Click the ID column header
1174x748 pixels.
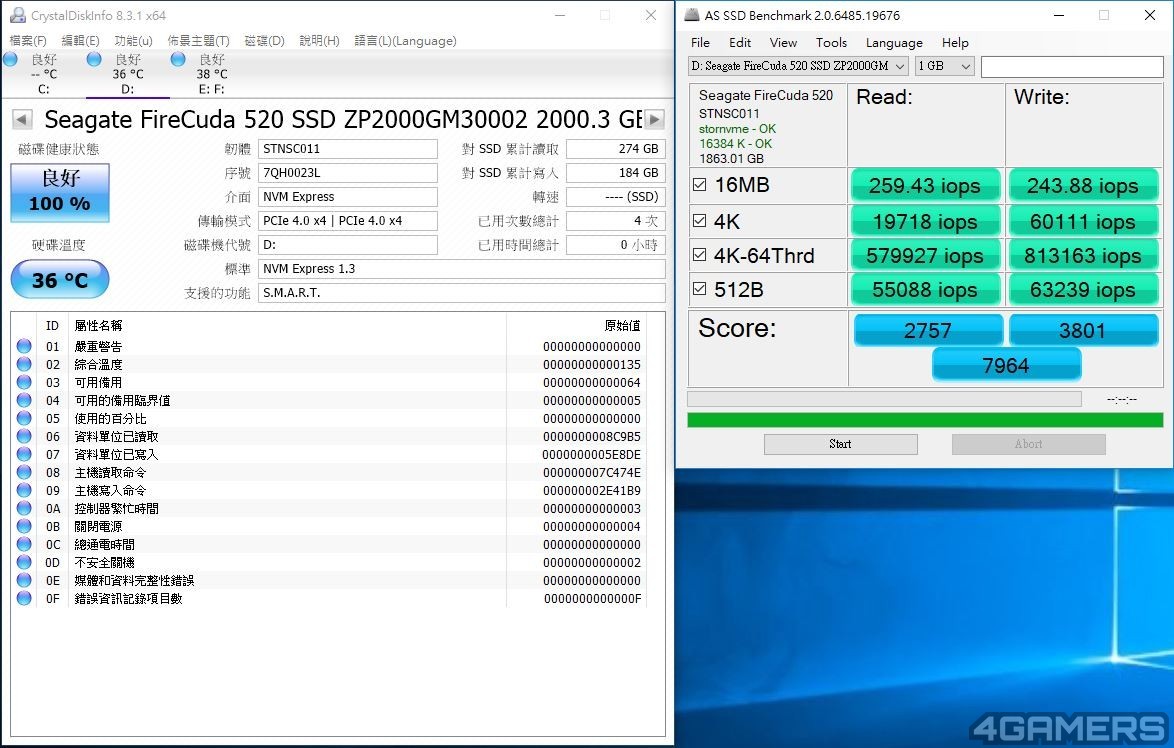tap(52, 326)
